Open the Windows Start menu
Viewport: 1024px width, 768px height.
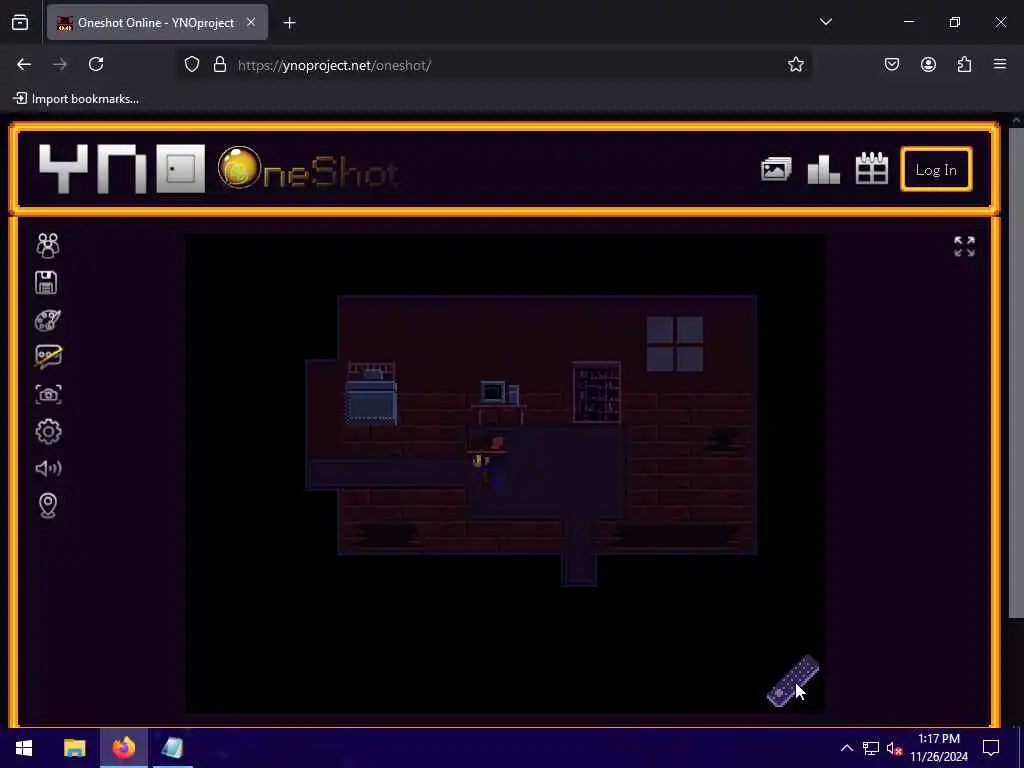click(24, 748)
